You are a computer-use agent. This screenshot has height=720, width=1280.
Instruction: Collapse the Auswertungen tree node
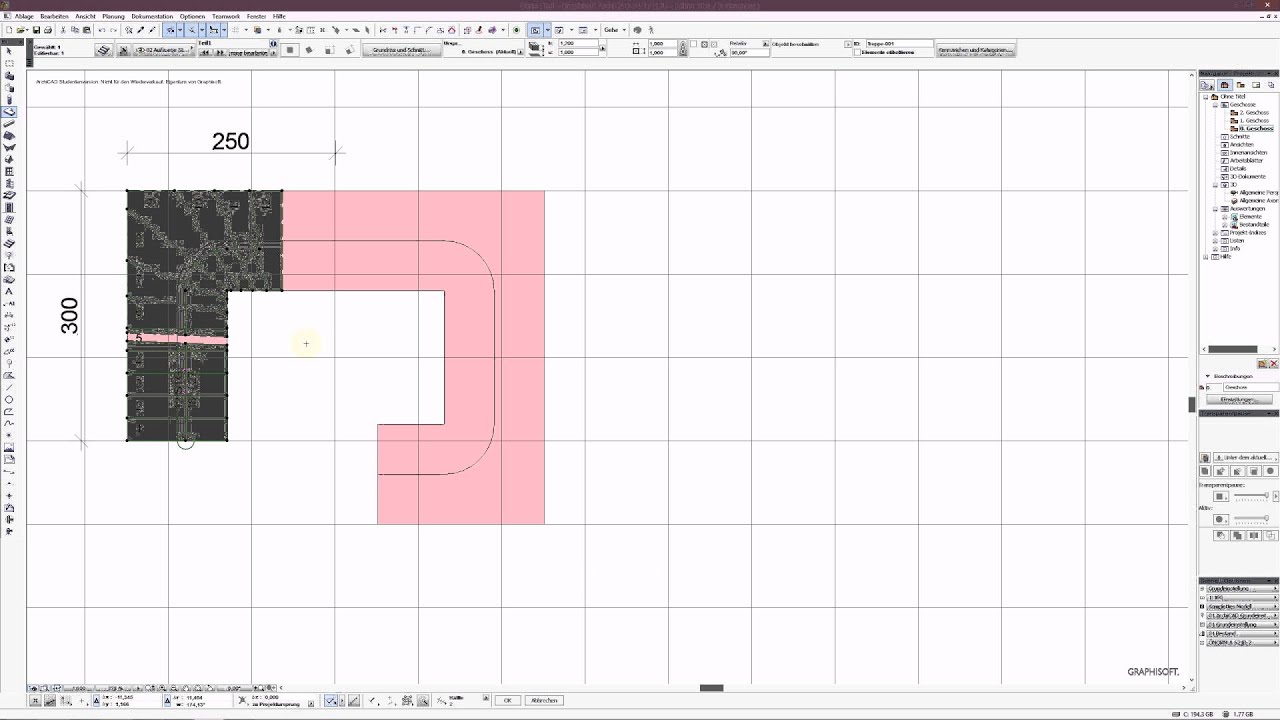(x=1215, y=209)
